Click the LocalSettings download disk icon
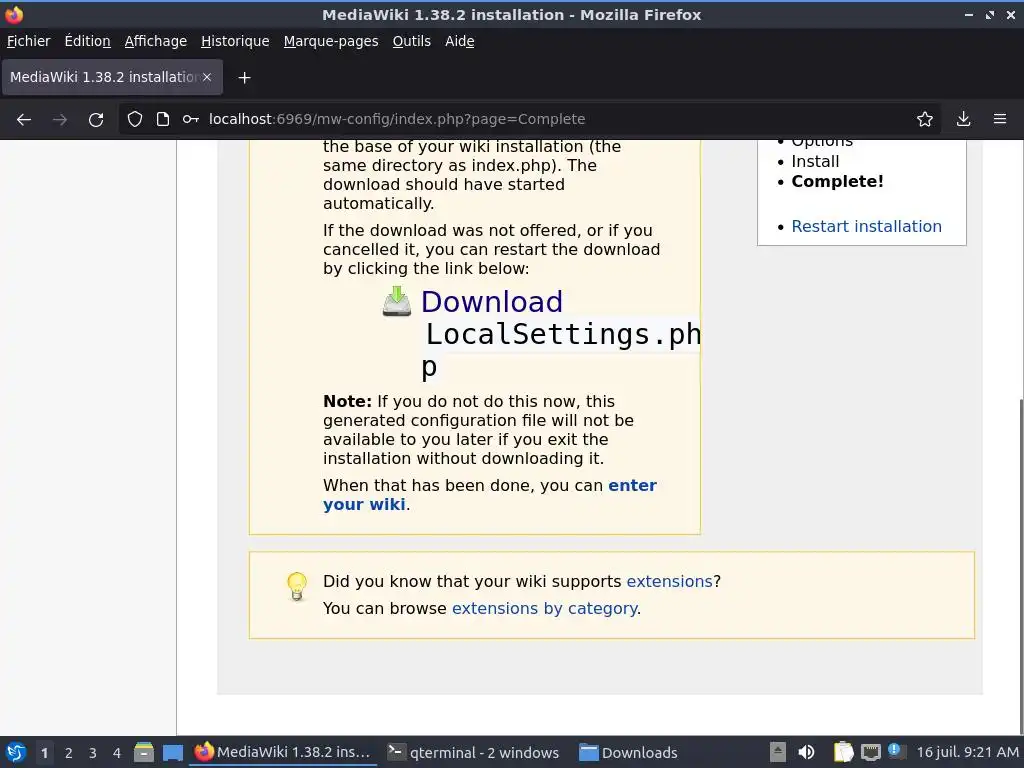This screenshot has height=768, width=1024. 396,302
